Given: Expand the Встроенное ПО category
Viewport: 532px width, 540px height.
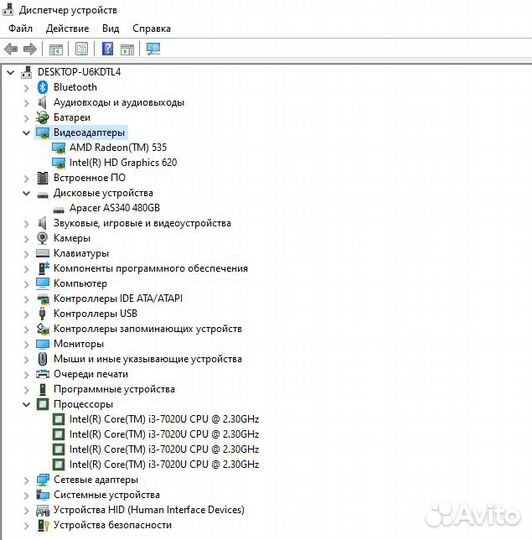Looking at the screenshot, I should tap(27, 178).
